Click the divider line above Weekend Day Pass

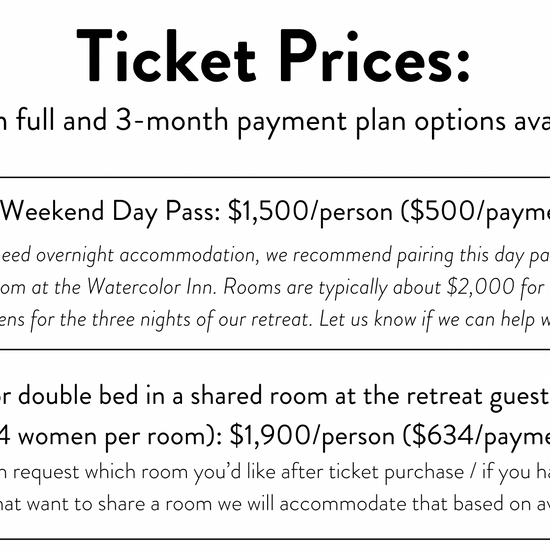pyautogui.click(x=275, y=177)
